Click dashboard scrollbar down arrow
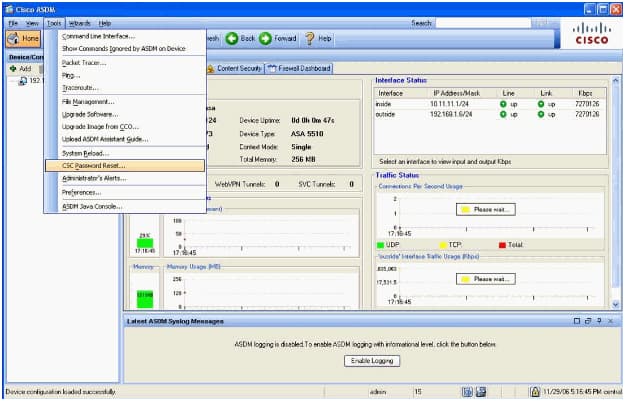This screenshot has width=625, height=401. click(x=616, y=305)
